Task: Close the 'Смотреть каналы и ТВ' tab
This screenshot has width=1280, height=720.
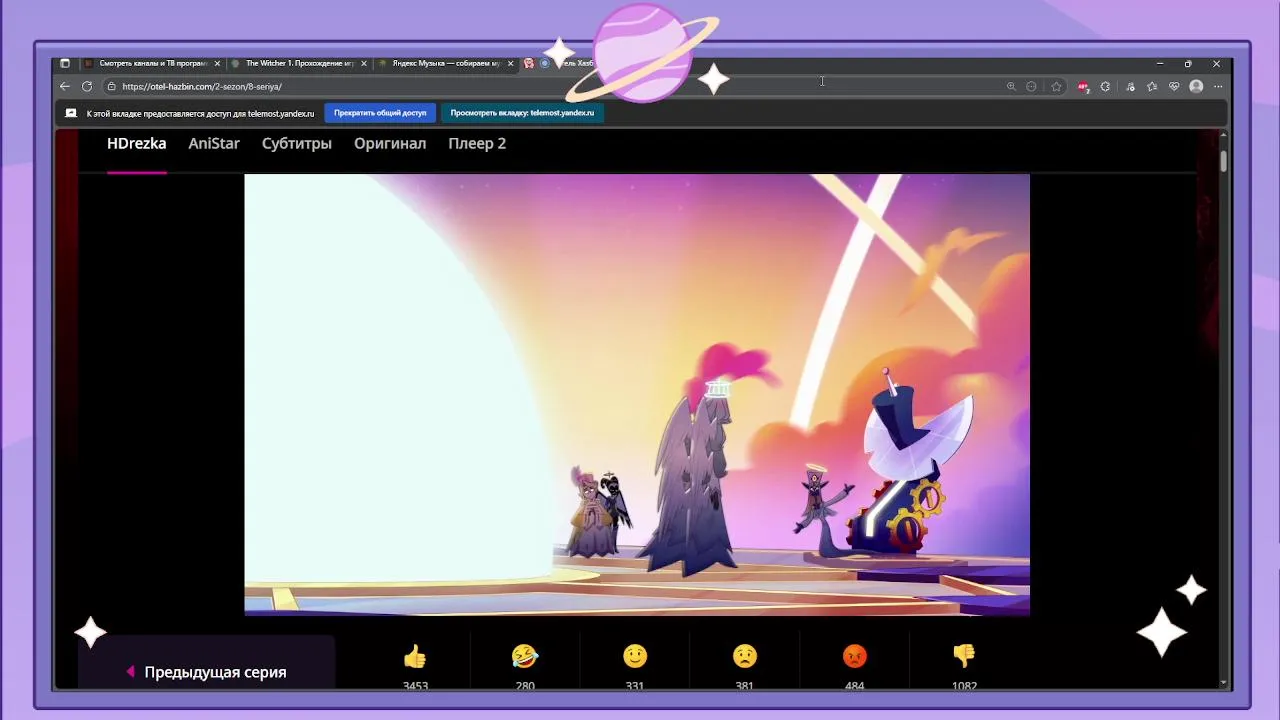Action: [217, 63]
